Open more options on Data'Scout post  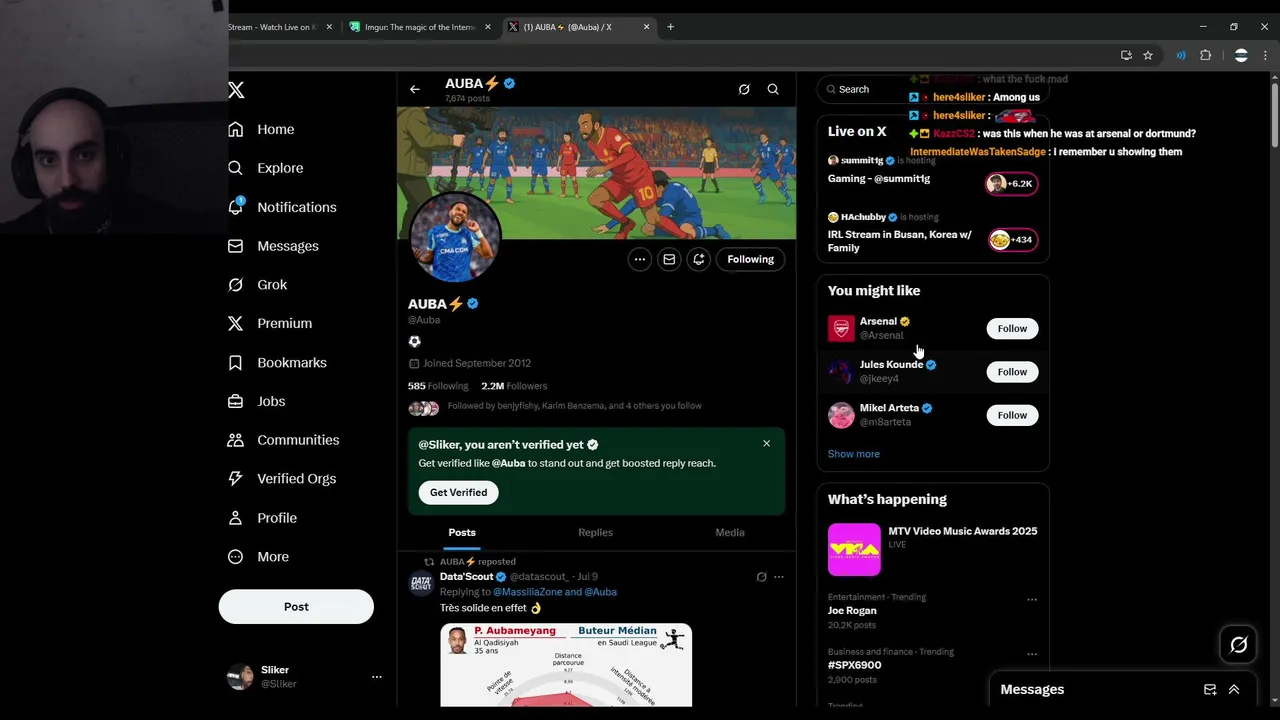(779, 577)
